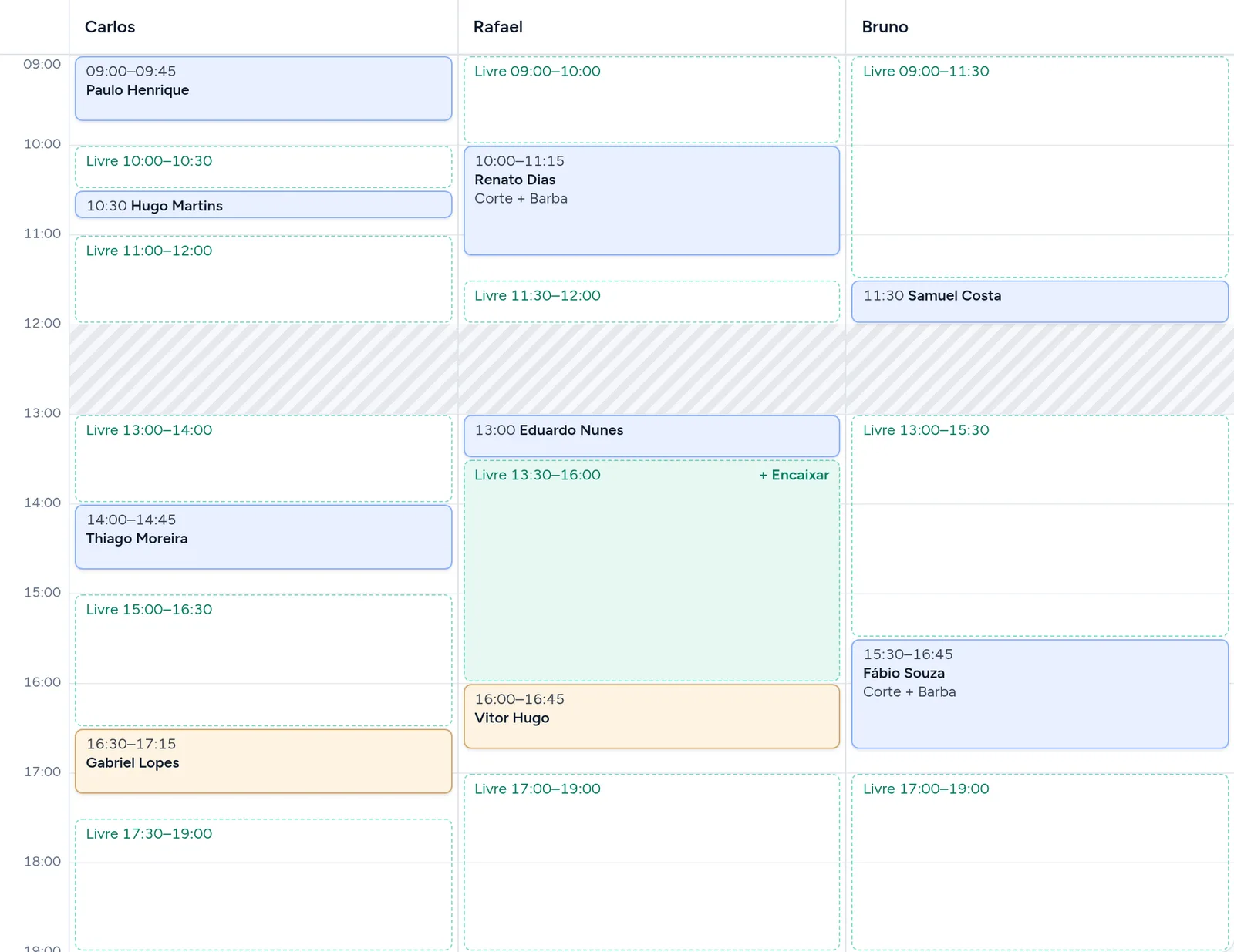The height and width of the screenshot is (952, 1234).
Task: Select Rafael's free slot 17:00–19:00
Action: (x=652, y=863)
